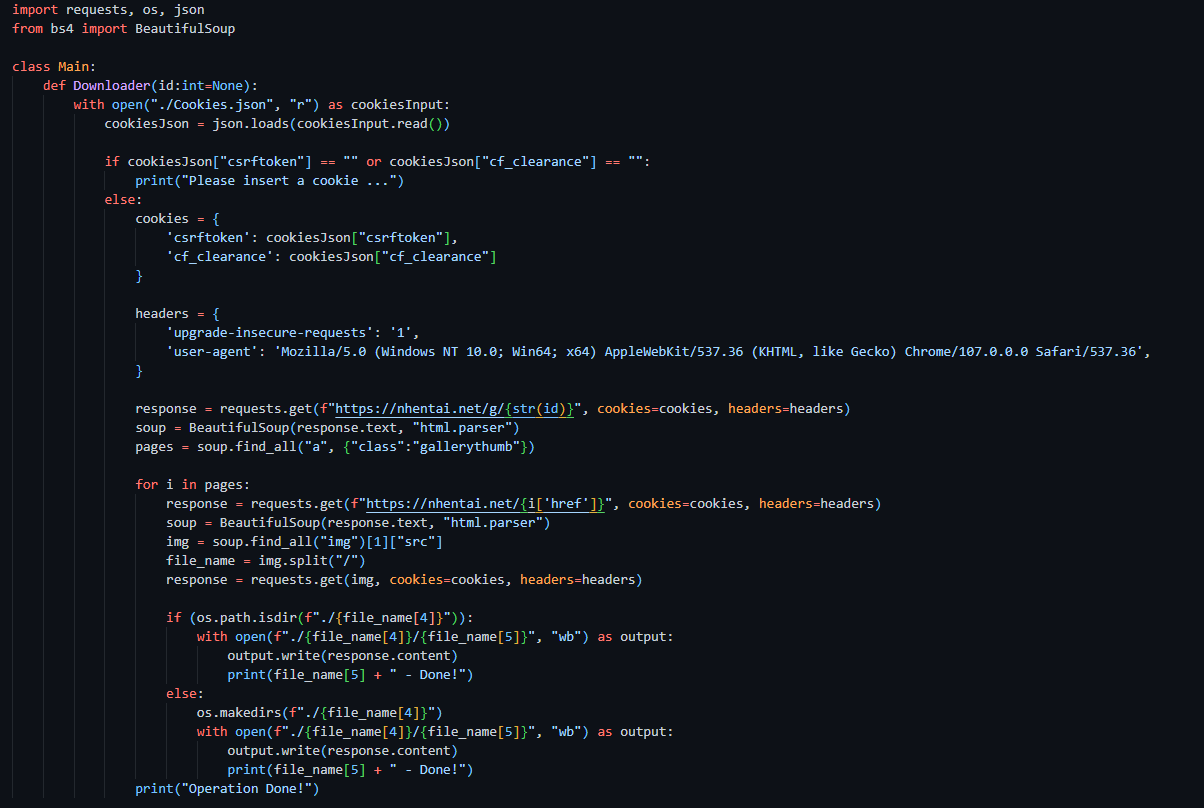Click the underlined str(id) expression
This screenshot has width=1204, height=808.
click(541, 408)
